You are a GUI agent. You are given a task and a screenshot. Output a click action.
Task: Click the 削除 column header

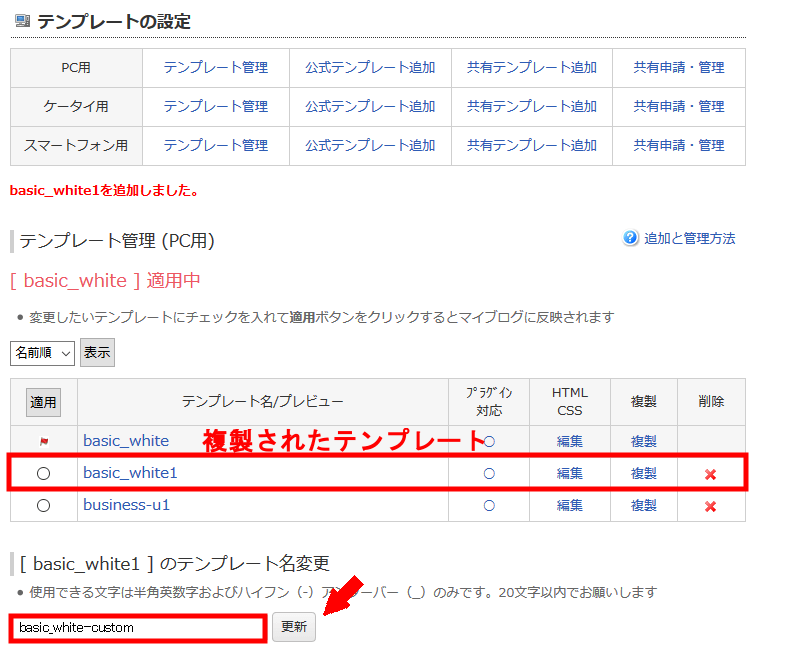711,402
